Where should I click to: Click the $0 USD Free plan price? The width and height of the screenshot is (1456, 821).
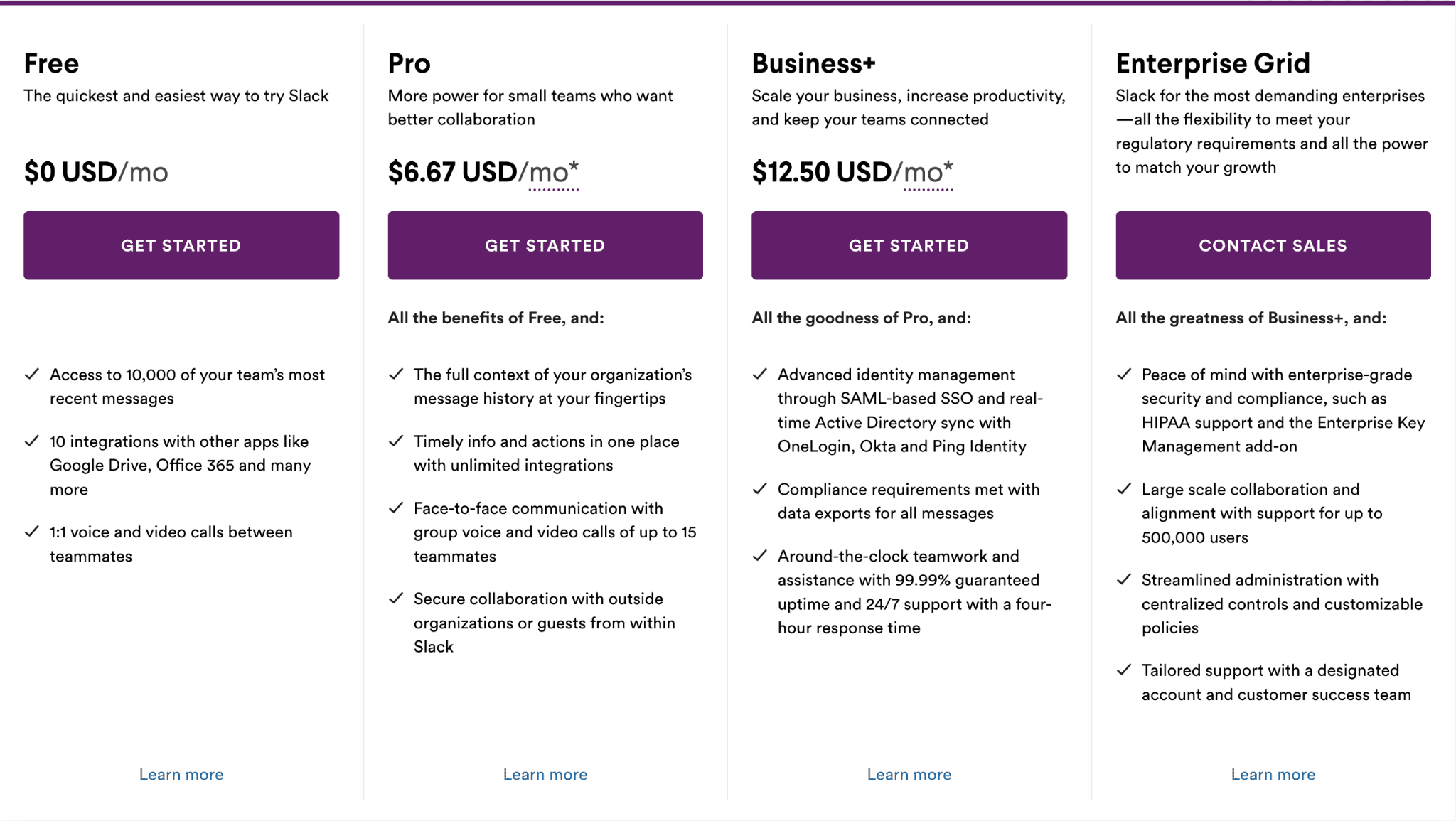coord(95,171)
